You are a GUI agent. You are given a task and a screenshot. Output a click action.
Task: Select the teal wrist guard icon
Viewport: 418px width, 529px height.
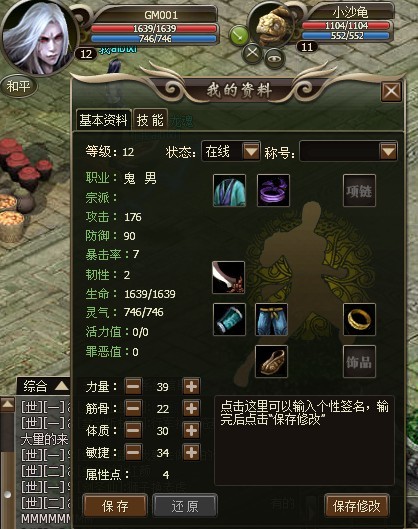(229, 319)
